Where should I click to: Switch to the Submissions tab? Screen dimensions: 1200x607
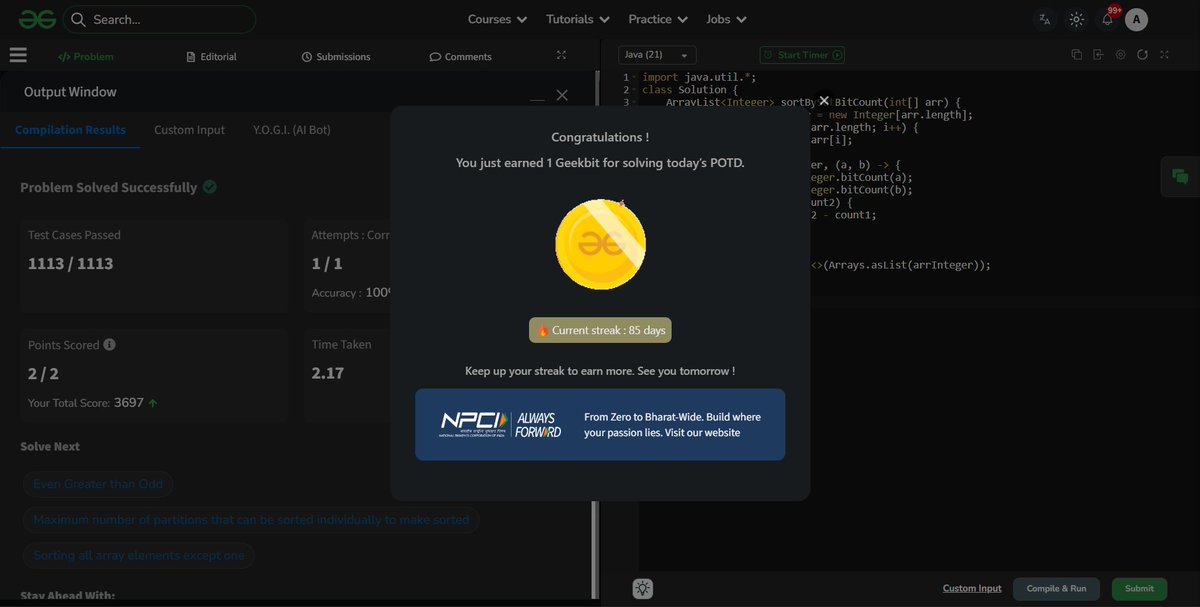coord(336,57)
